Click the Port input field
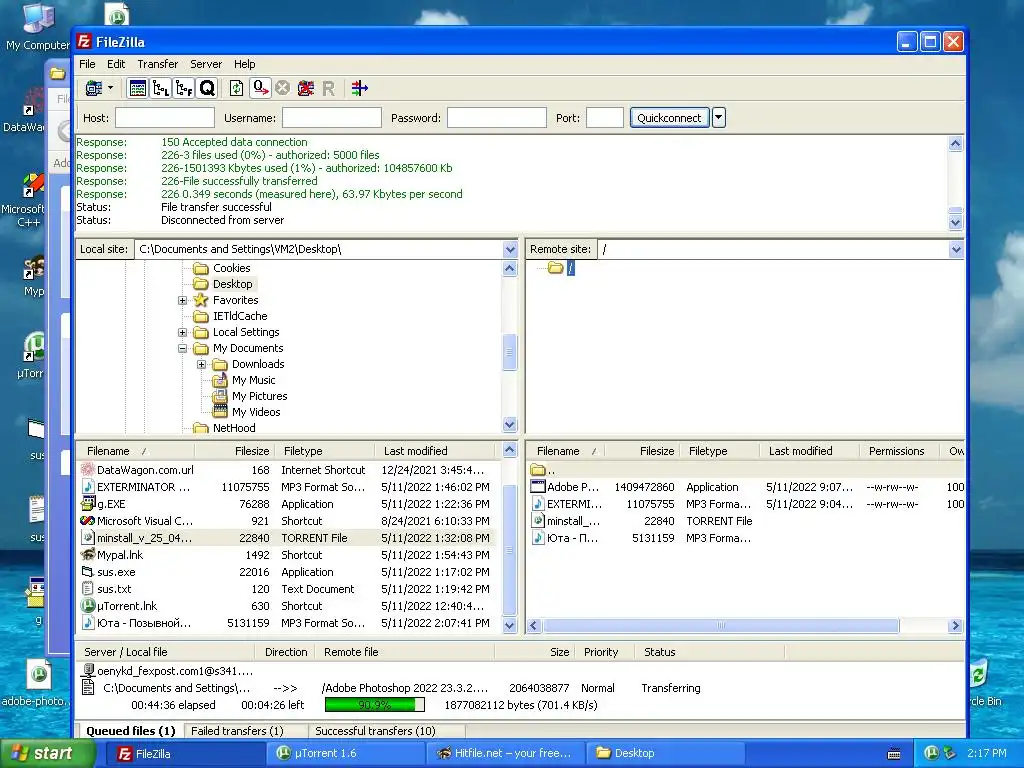The image size is (1024, 768). [x=605, y=118]
